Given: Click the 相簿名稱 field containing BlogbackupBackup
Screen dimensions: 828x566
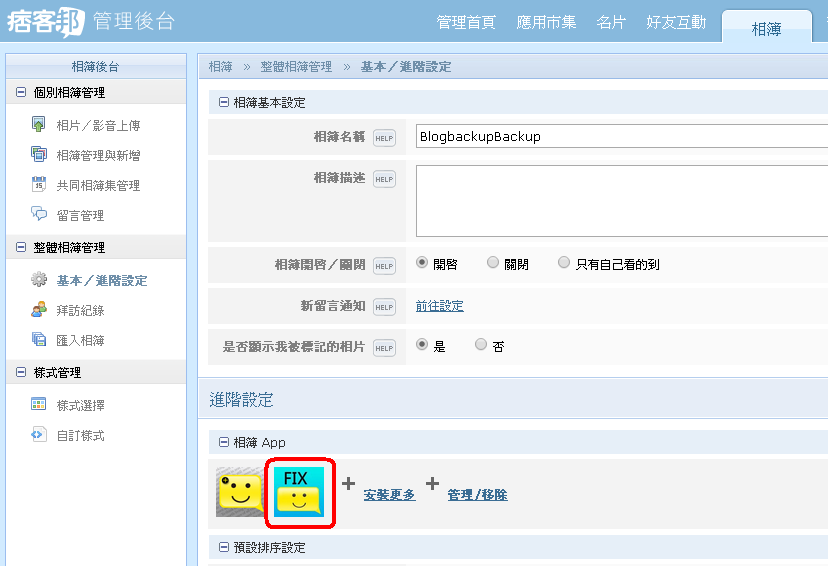Looking at the screenshot, I should [x=622, y=136].
